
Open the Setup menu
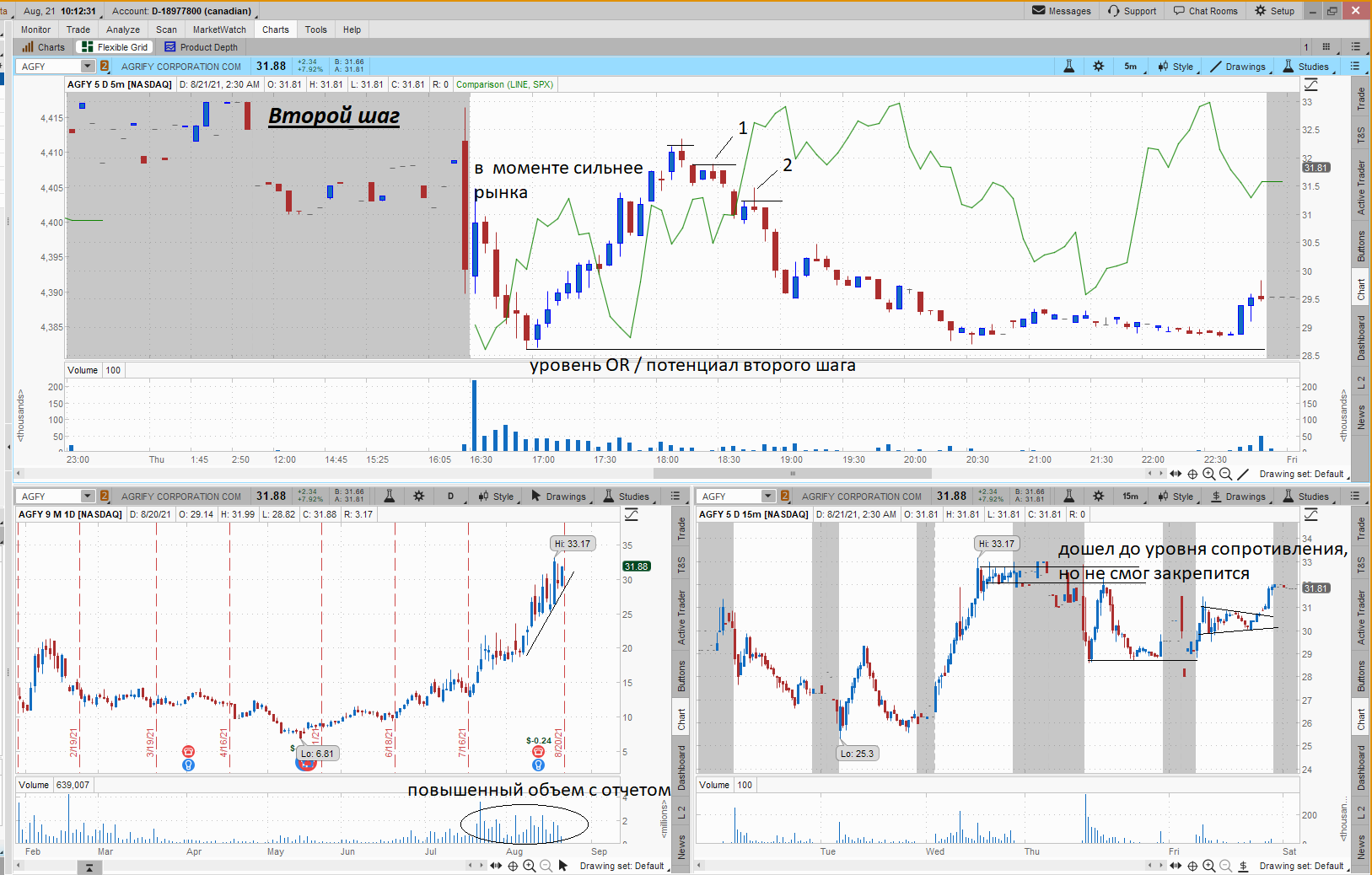click(x=1274, y=11)
